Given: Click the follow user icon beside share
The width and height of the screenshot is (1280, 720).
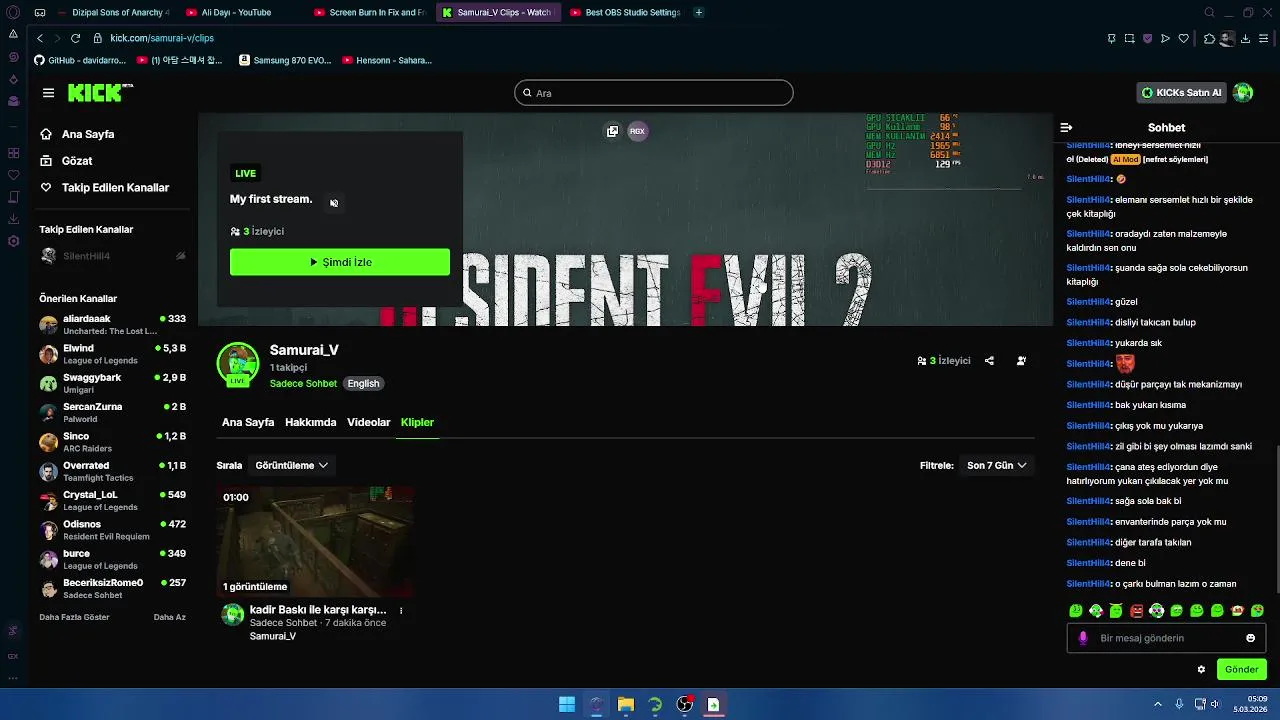Looking at the screenshot, I should (x=1021, y=361).
